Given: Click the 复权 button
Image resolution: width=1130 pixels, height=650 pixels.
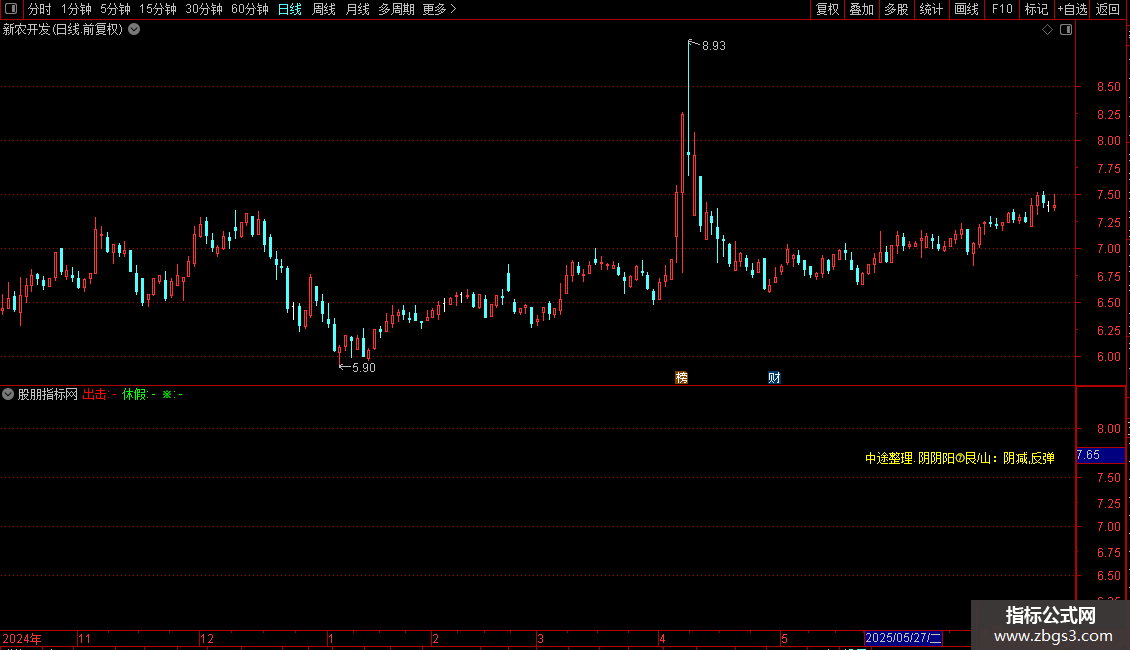Looking at the screenshot, I should [827, 9].
